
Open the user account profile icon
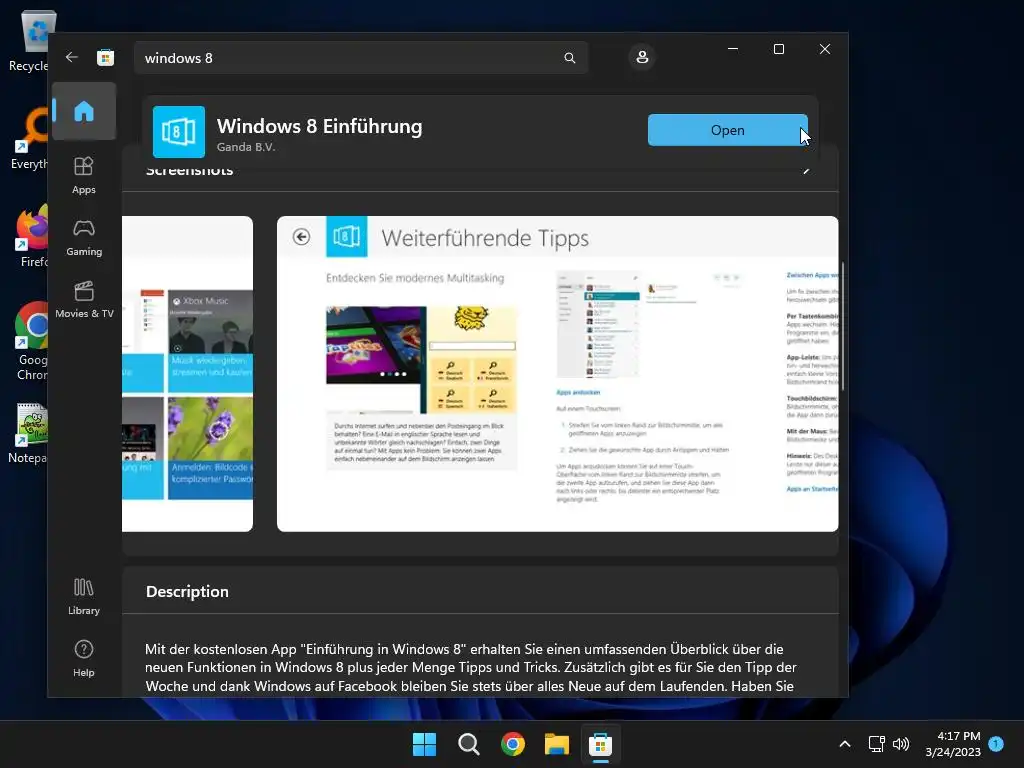click(x=642, y=57)
